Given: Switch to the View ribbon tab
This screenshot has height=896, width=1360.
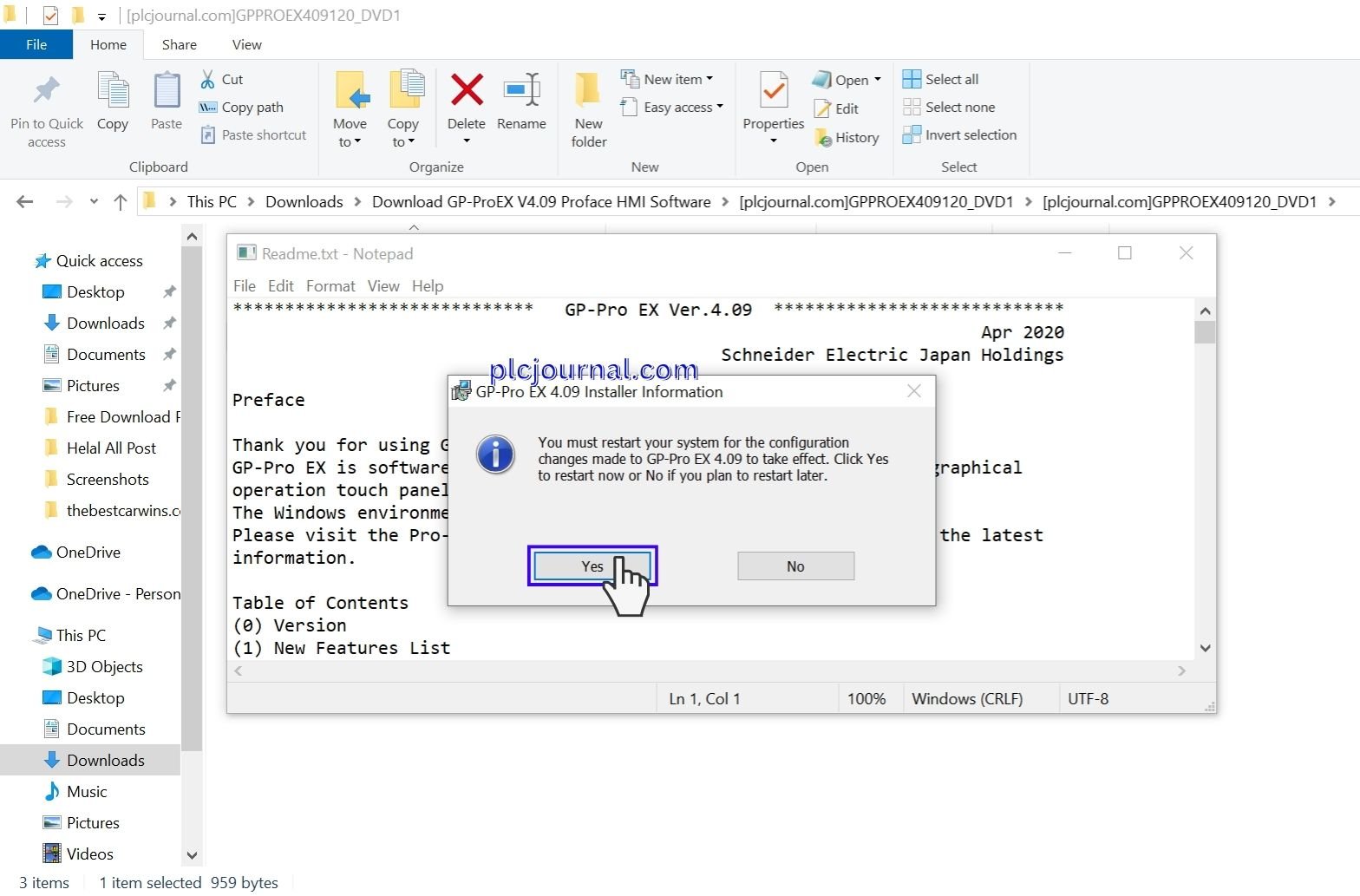Looking at the screenshot, I should (247, 45).
